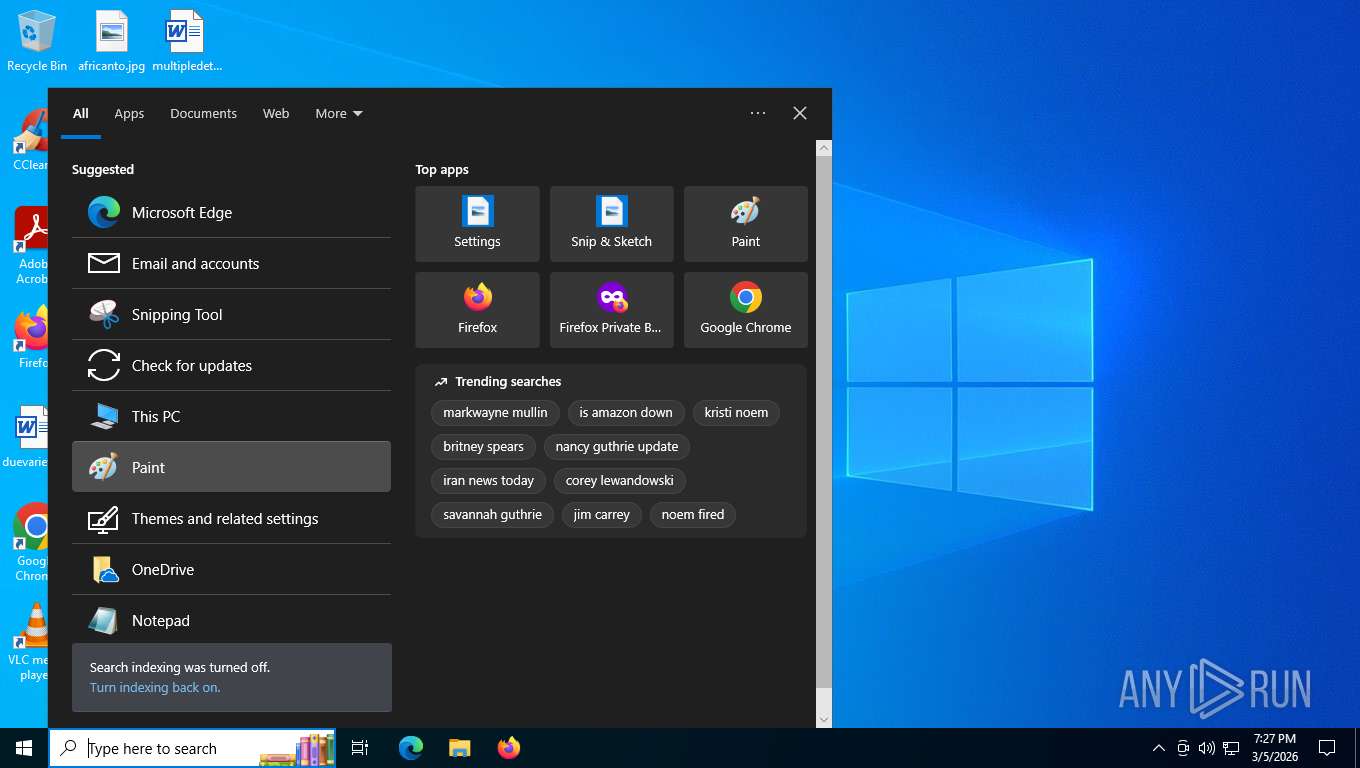
Task: Expand the More filter dropdown
Action: (x=339, y=113)
